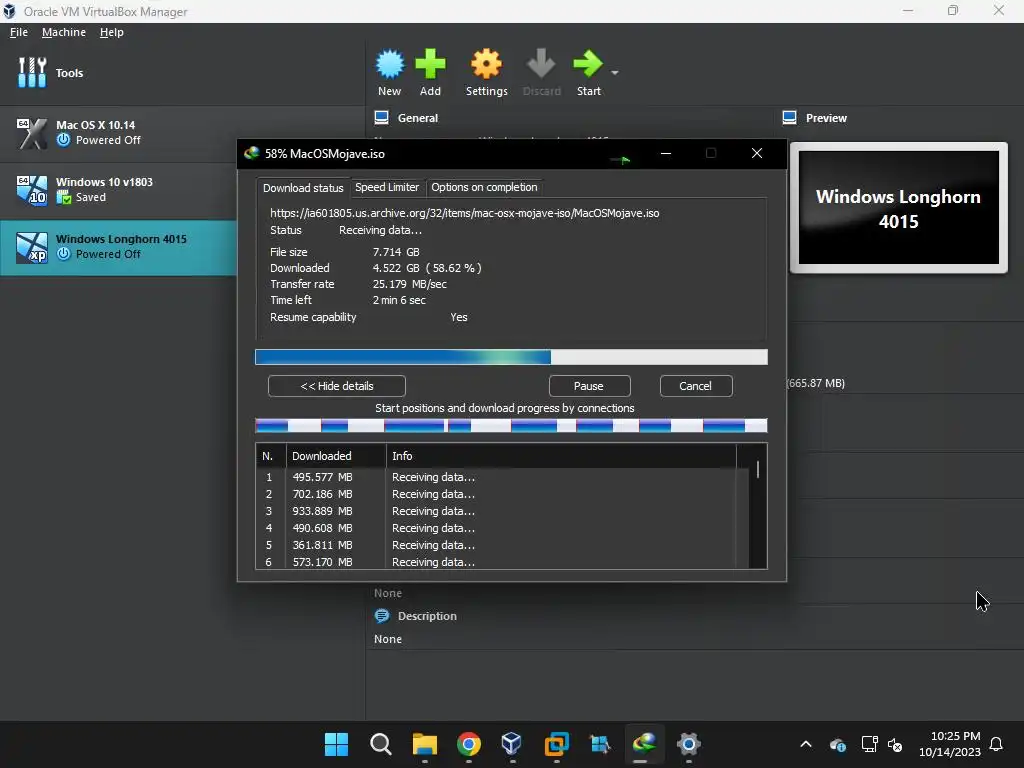Click the VMware icon in taskbar
The height and width of the screenshot is (768, 1024).
[x=556, y=744]
